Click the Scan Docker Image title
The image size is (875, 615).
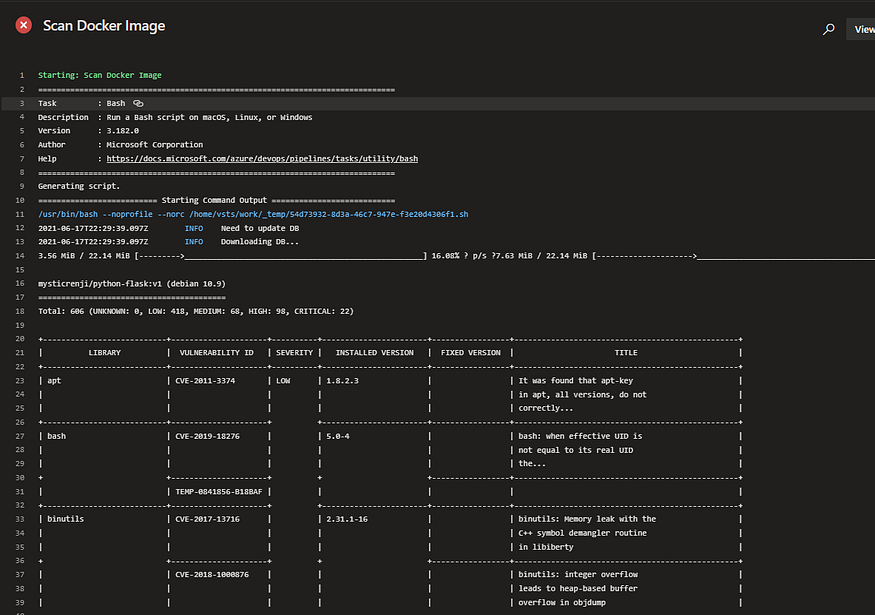tap(104, 26)
